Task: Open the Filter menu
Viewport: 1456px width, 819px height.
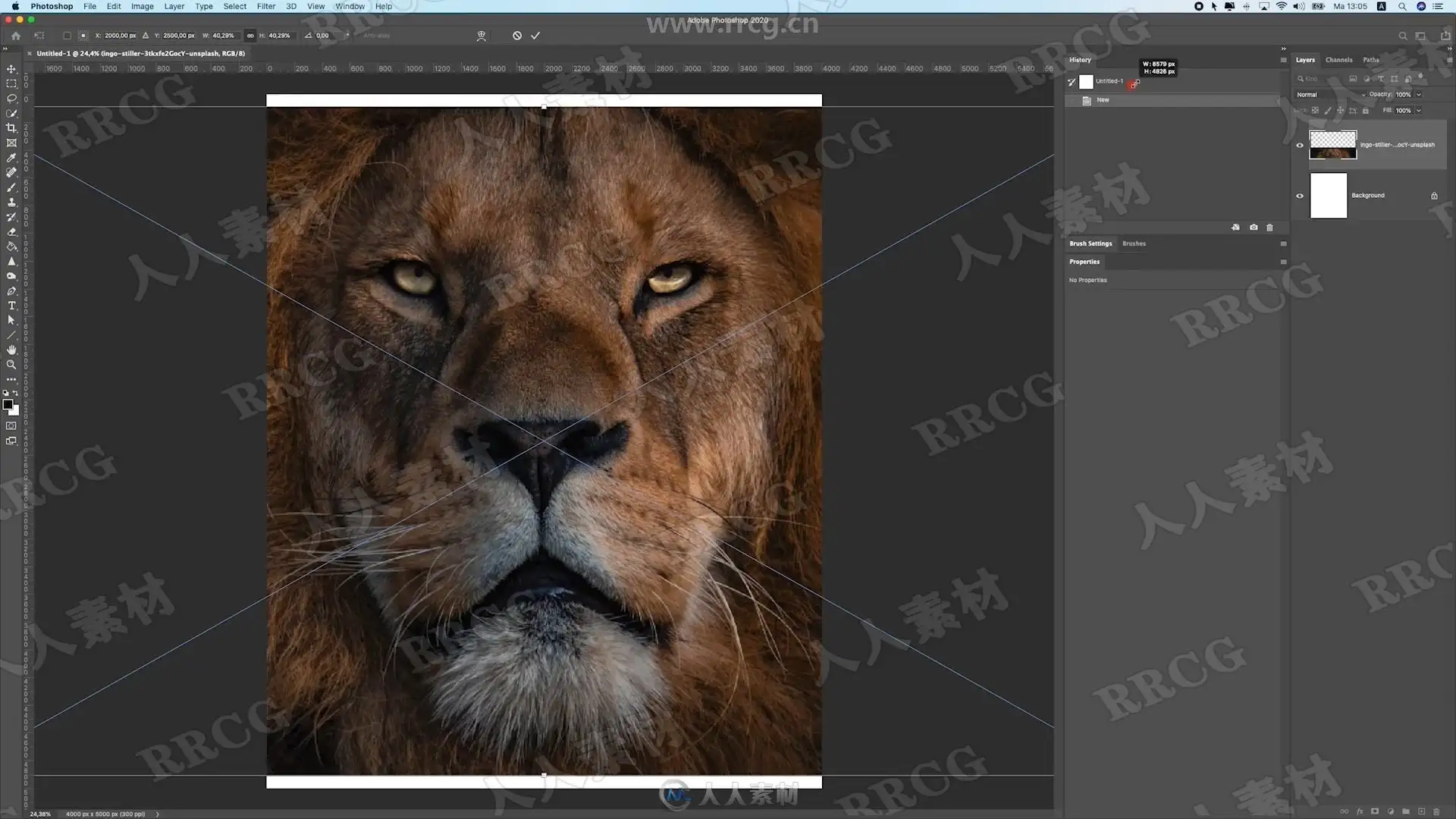Action: (265, 6)
